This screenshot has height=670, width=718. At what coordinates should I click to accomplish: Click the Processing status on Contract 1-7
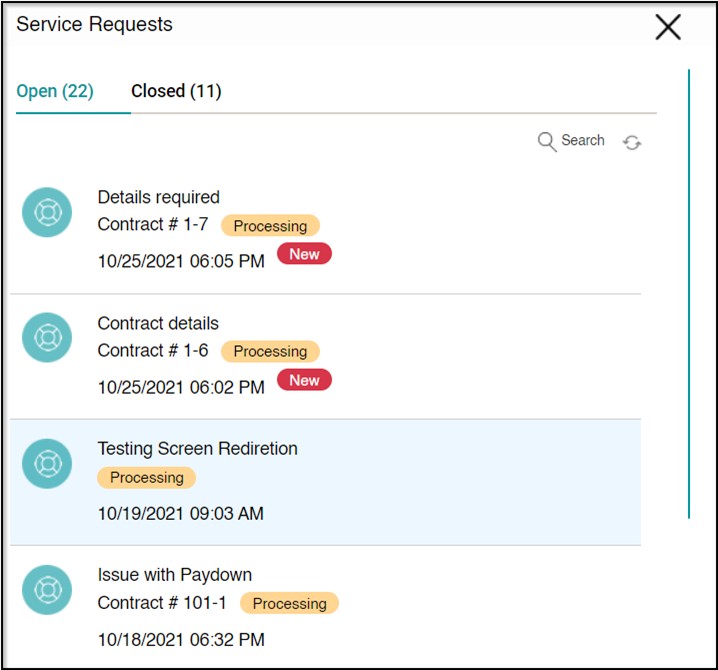click(x=270, y=226)
